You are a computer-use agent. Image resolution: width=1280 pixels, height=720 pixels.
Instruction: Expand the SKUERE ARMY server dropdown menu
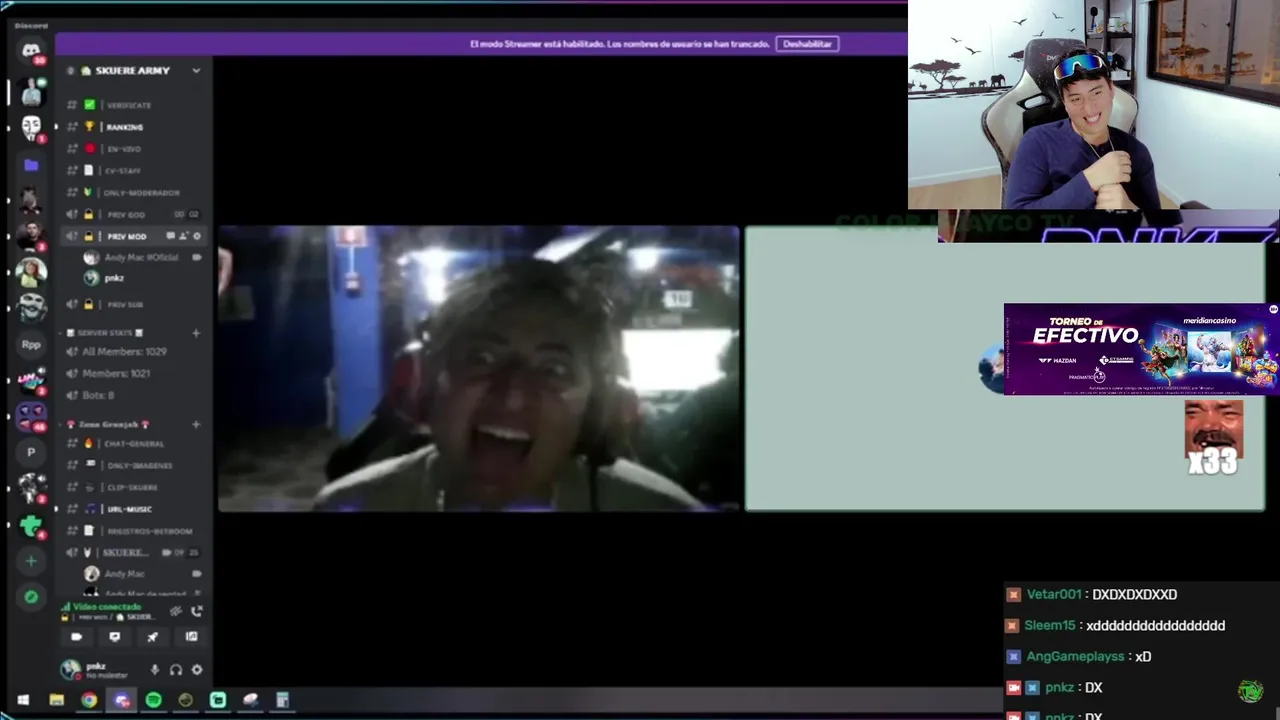196,71
